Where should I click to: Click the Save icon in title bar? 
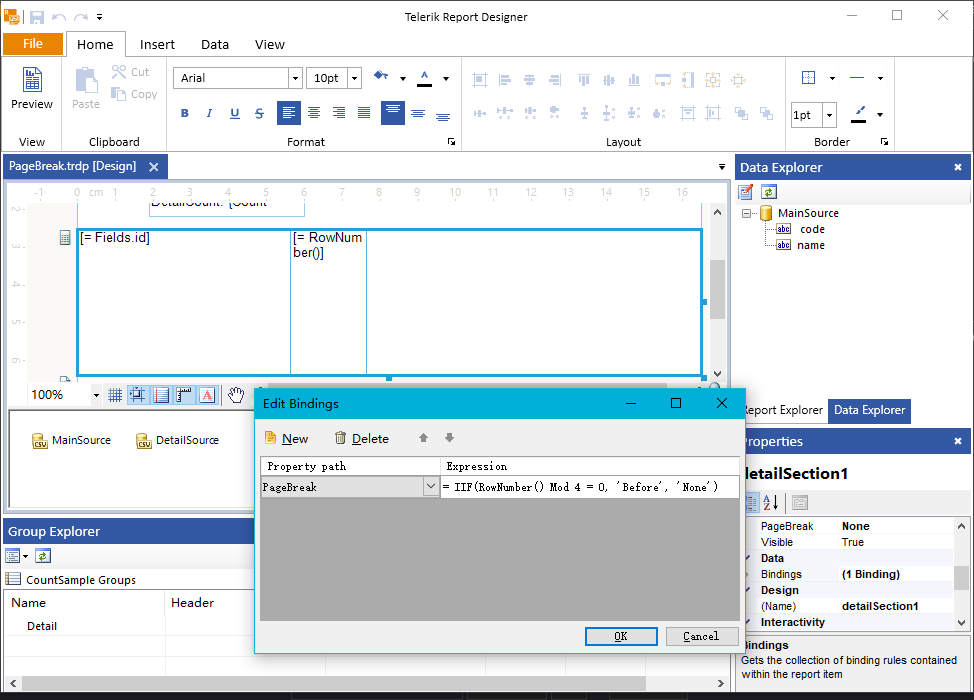[37, 17]
